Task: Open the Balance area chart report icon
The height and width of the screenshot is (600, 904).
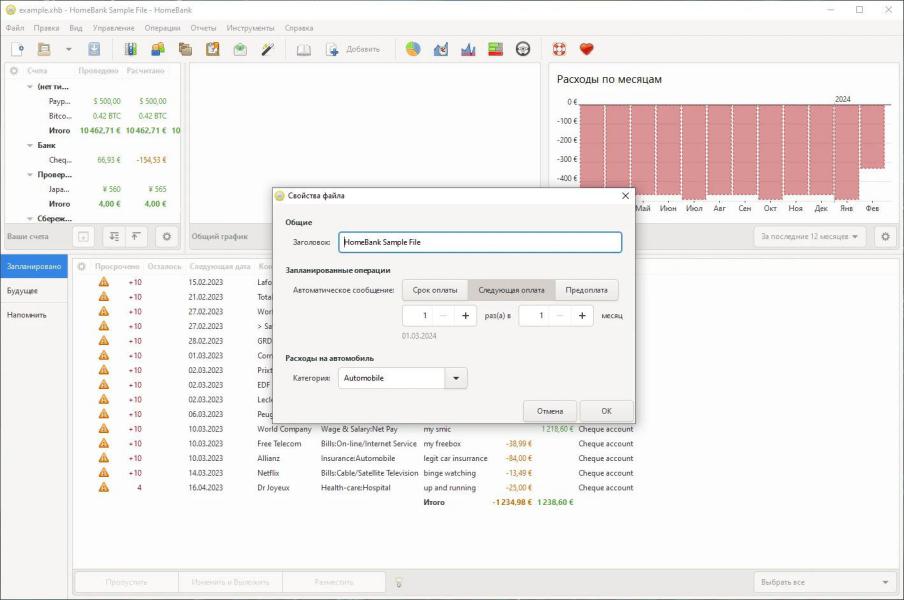Action: coord(468,50)
